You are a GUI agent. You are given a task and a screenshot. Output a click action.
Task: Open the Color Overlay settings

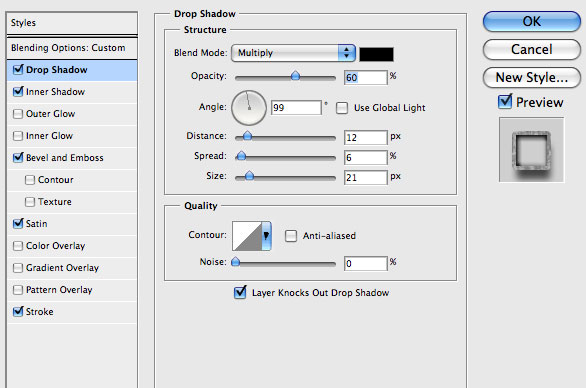(x=56, y=246)
